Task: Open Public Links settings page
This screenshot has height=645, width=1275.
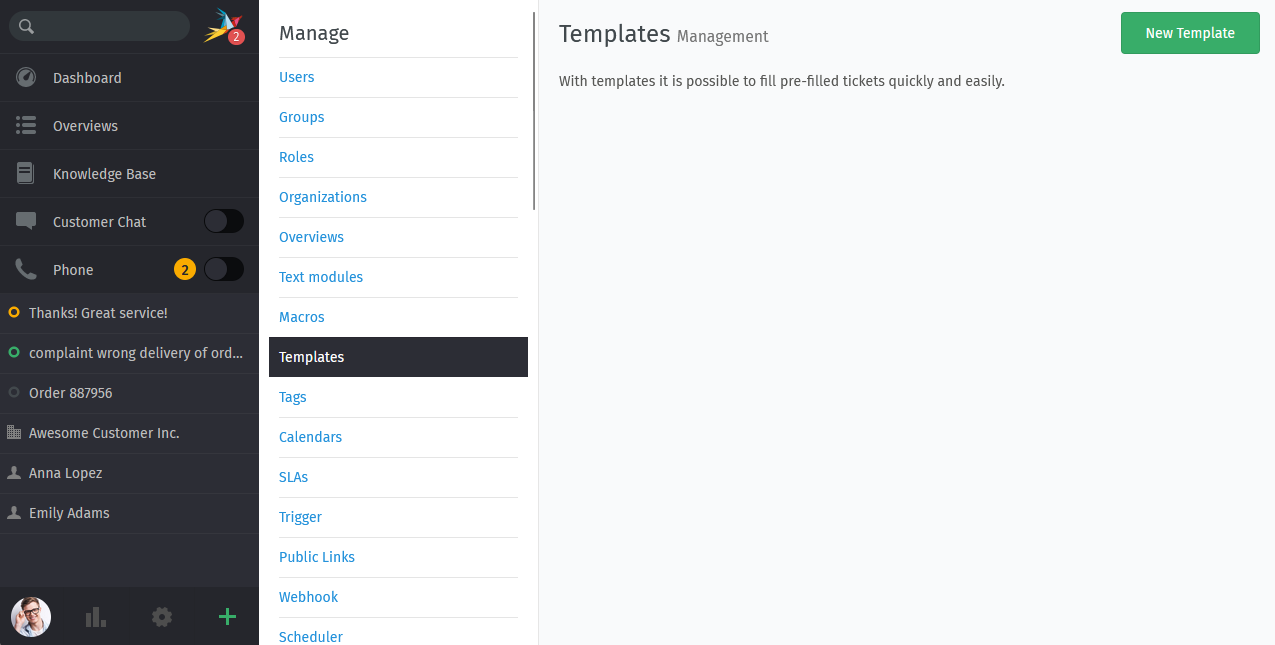Action: (317, 557)
